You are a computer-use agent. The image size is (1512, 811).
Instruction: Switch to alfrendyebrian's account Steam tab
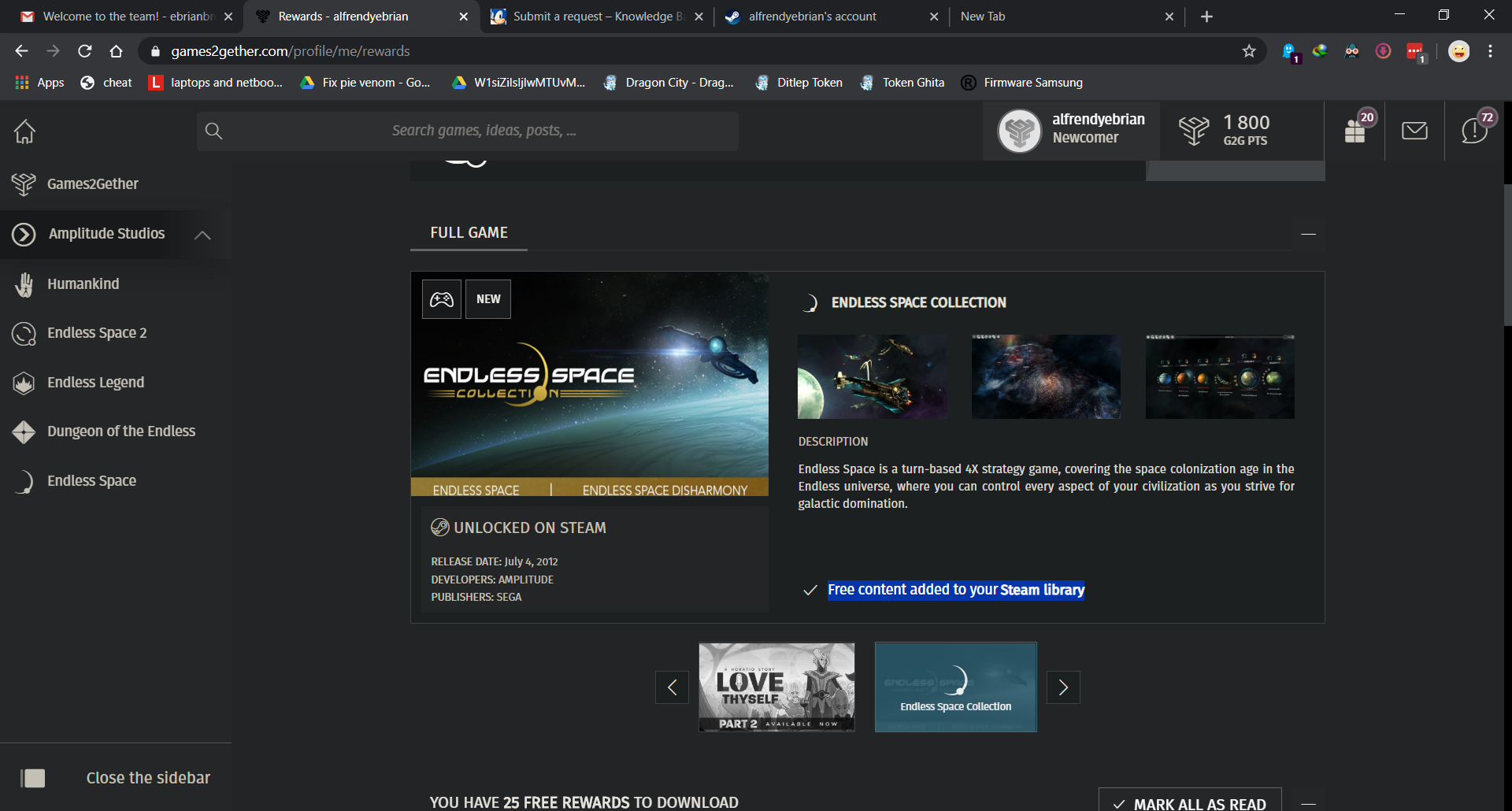coord(831,17)
